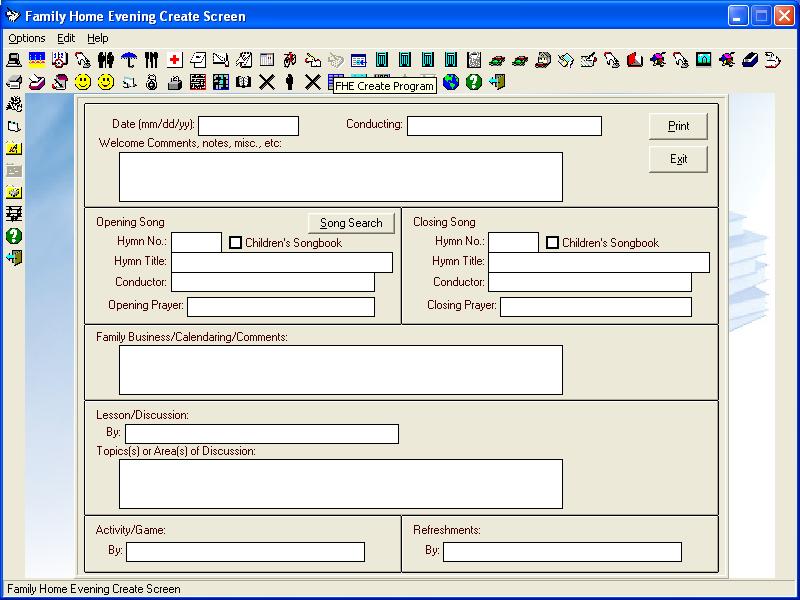Check Children's Songbook for Closing Song
Image resolution: width=800 pixels, height=600 pixels.
[x=552, y=243]
